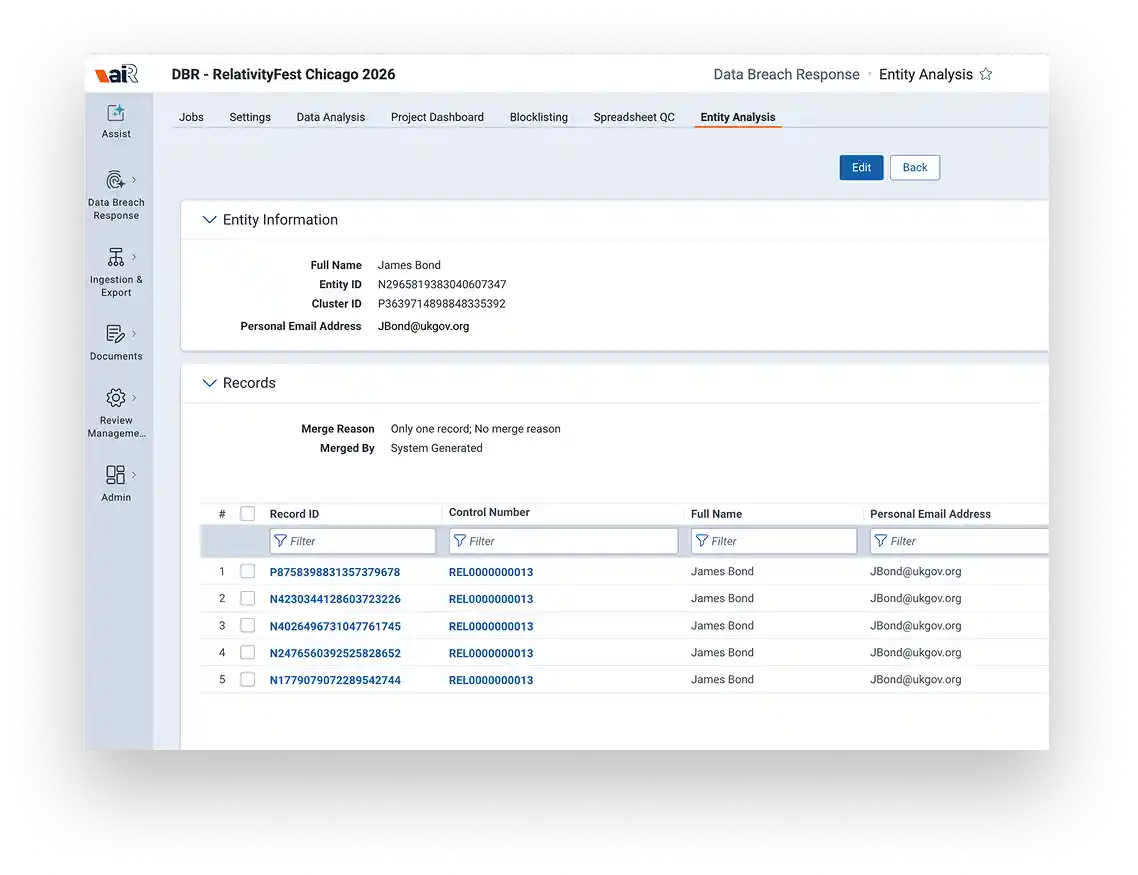Click the funnel icon in Control Number filter
The height and width of the screenshot is (875, 1138).
click(x=460, y=541)
